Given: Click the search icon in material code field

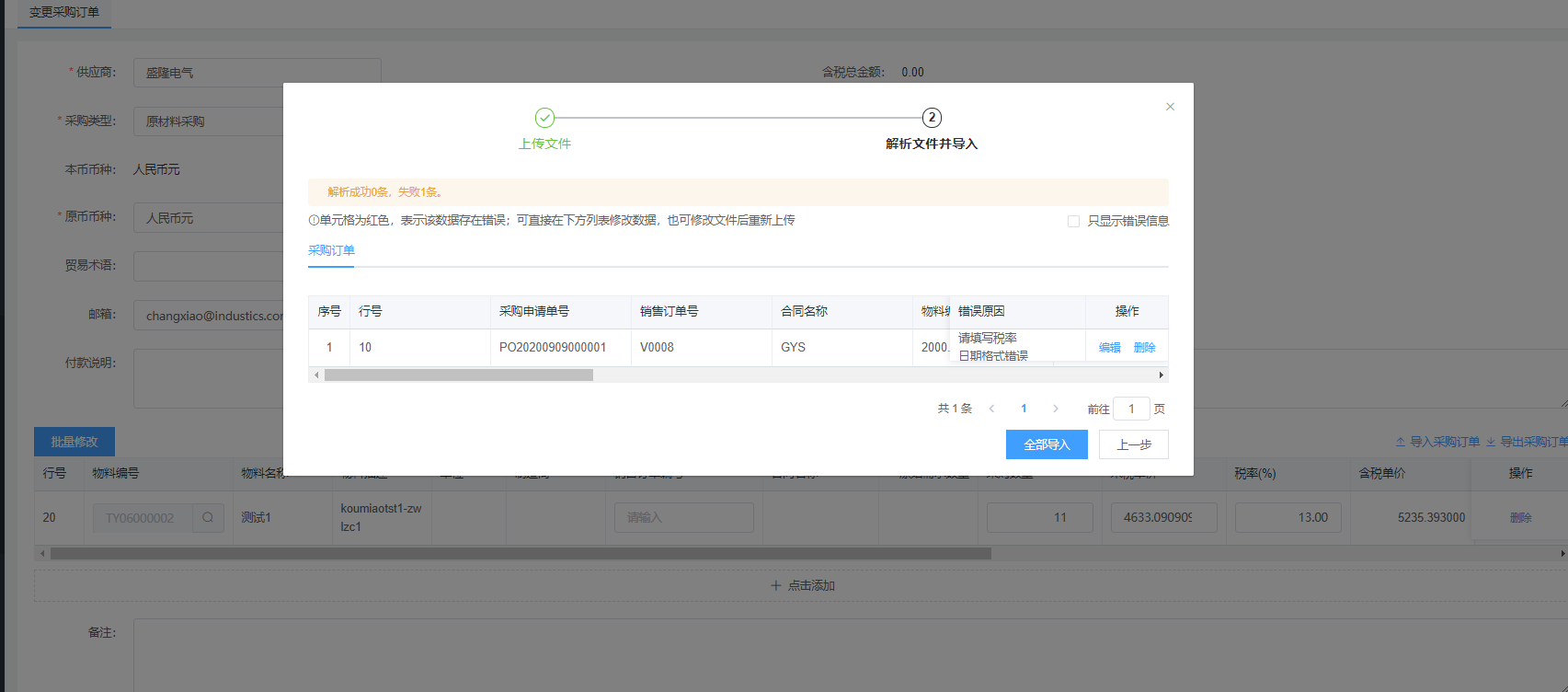Looking at the screenshot, I should [x=208, y=517].
